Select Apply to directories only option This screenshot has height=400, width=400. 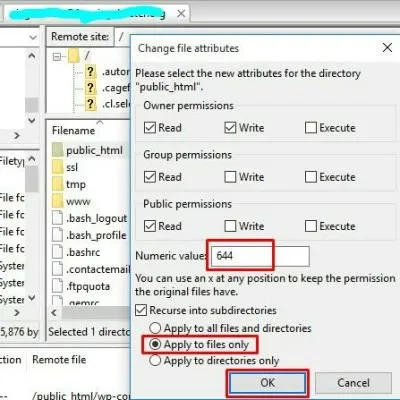click(x=155, y=360)
